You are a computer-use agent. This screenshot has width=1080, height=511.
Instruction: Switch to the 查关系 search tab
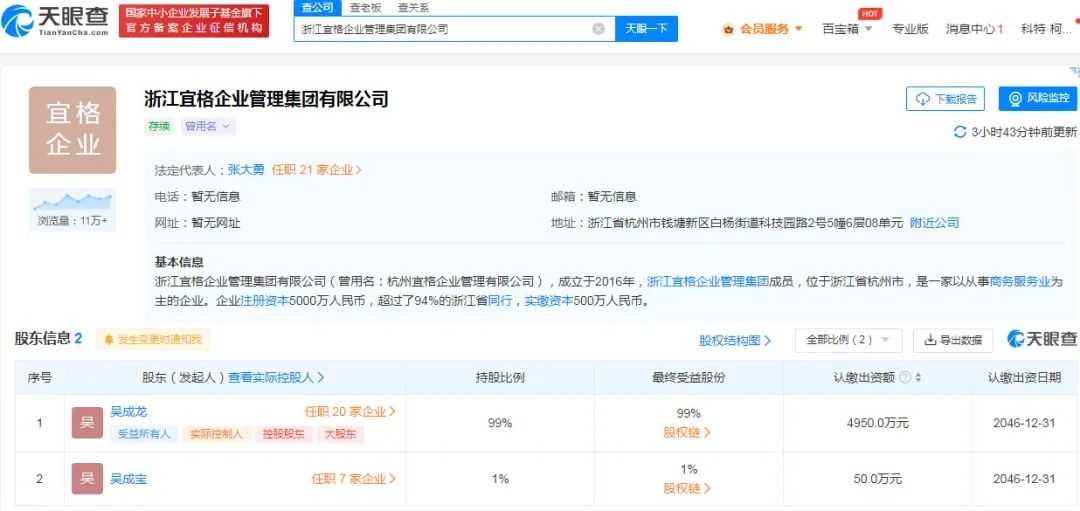[x=413, y=7]
